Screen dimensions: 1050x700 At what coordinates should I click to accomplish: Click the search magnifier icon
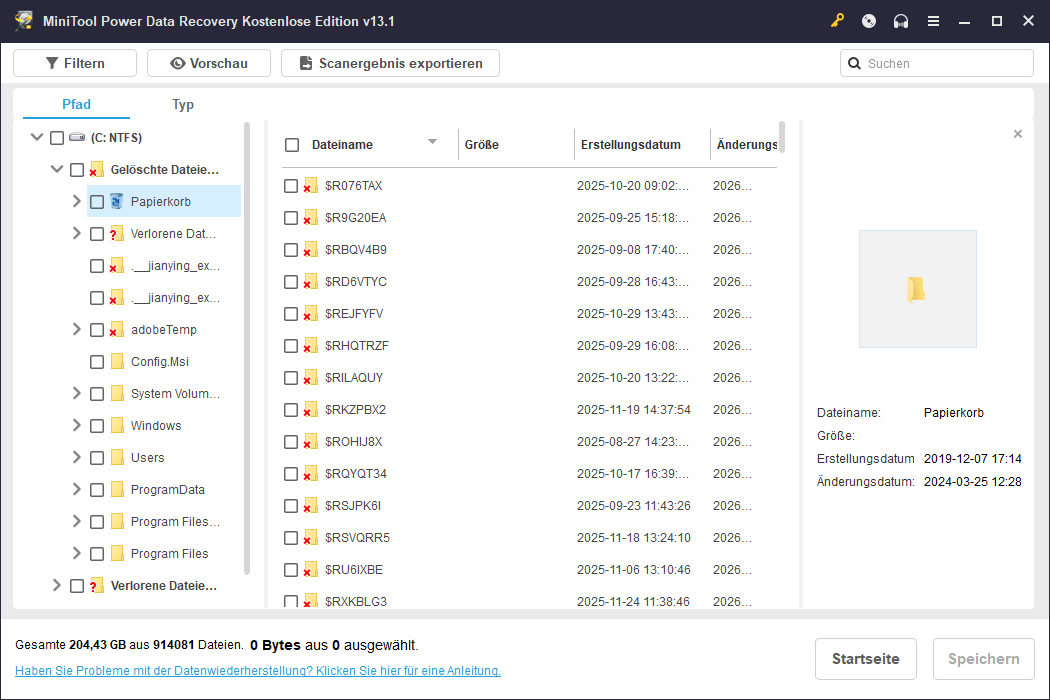[x=854, y=63]
